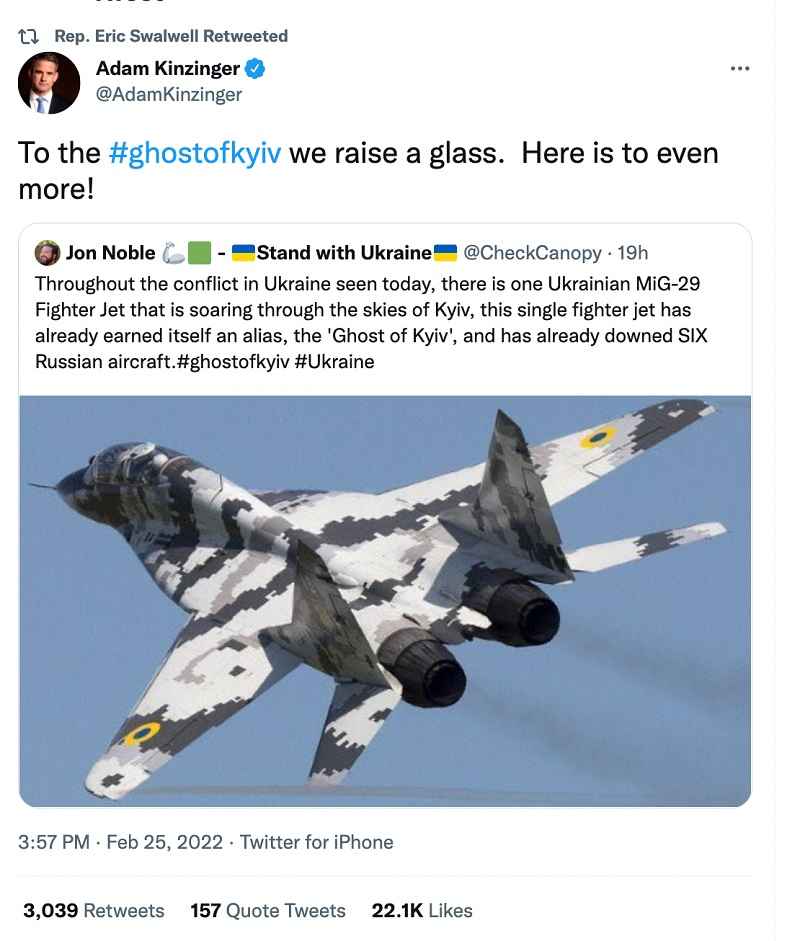Show the 22.1K Likes list

tap(421, 910)
